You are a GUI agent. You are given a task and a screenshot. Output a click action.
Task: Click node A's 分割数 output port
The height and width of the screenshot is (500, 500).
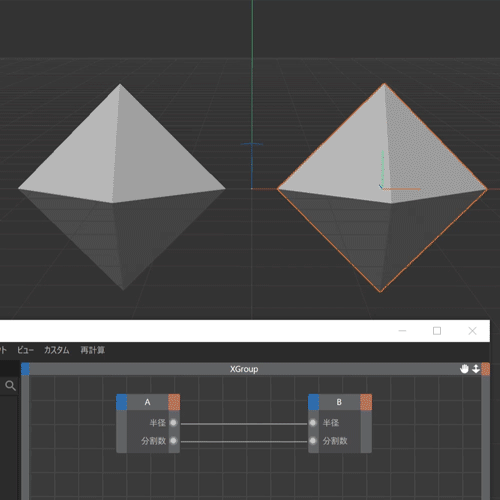[x=173, y=441]
